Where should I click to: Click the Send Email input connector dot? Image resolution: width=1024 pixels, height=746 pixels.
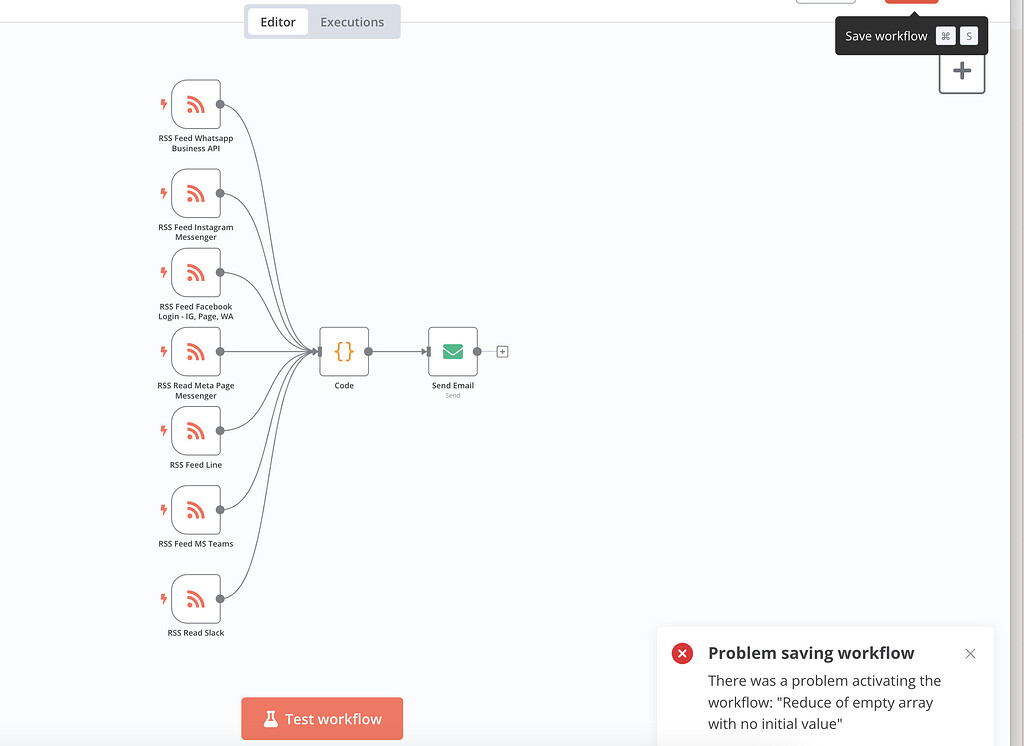[428, 352]
